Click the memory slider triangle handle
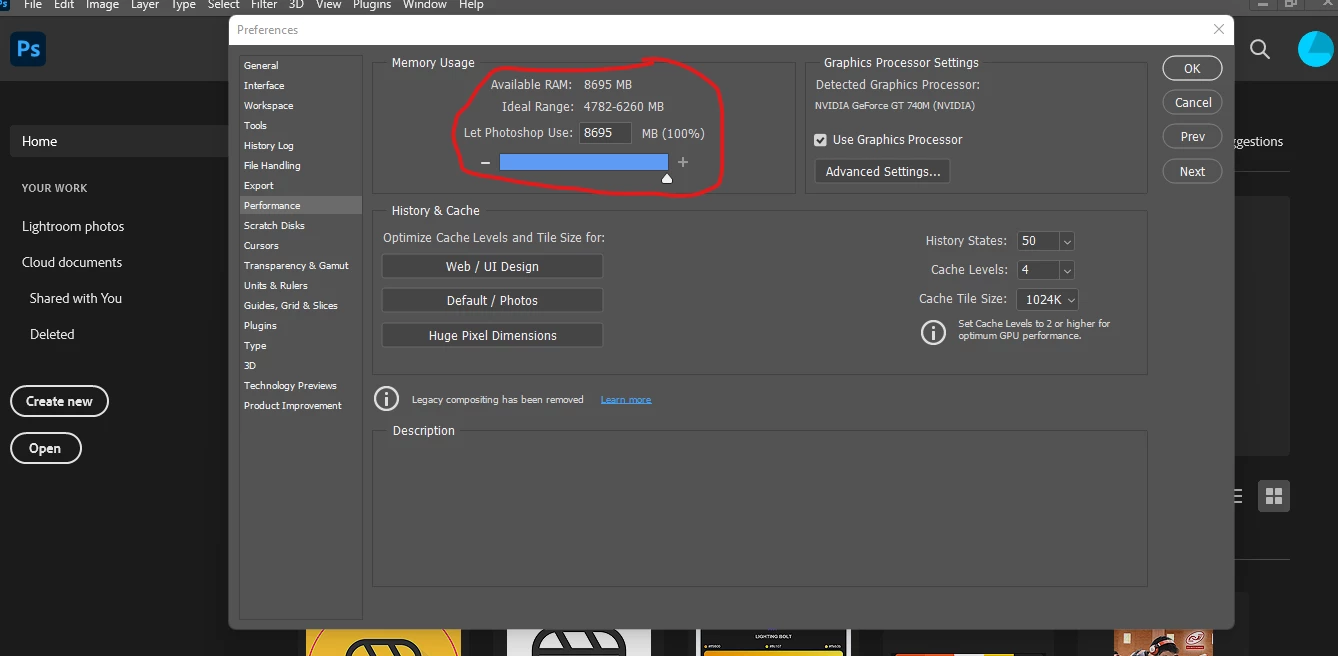Viewport: 1338px width, 656px height. [667, 179]
